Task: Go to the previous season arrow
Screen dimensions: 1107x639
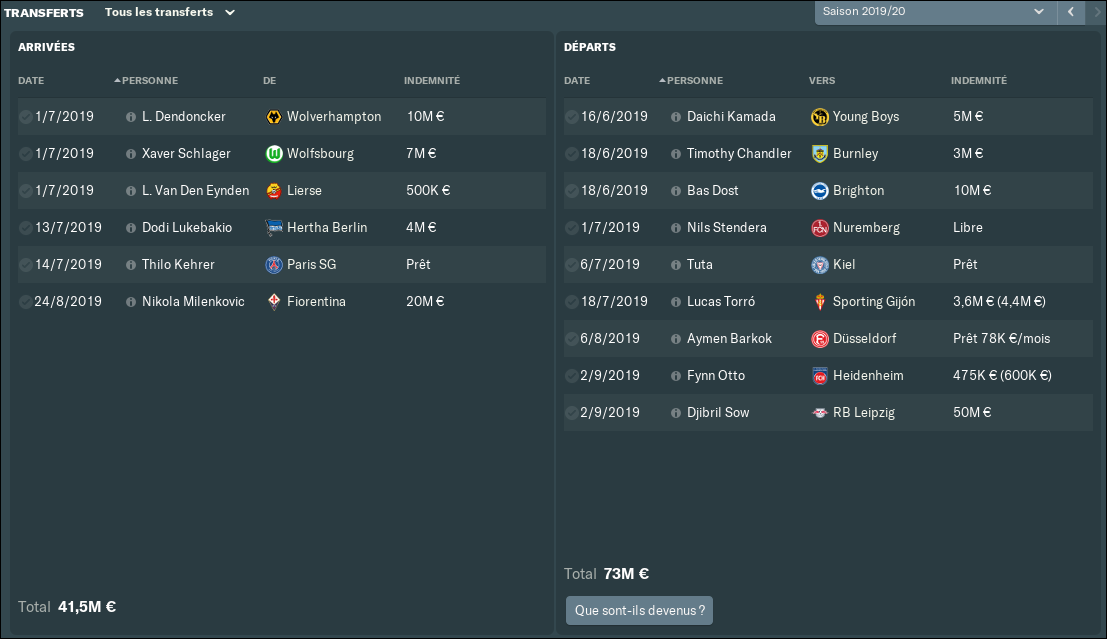Action: [x=1071, y=12]
